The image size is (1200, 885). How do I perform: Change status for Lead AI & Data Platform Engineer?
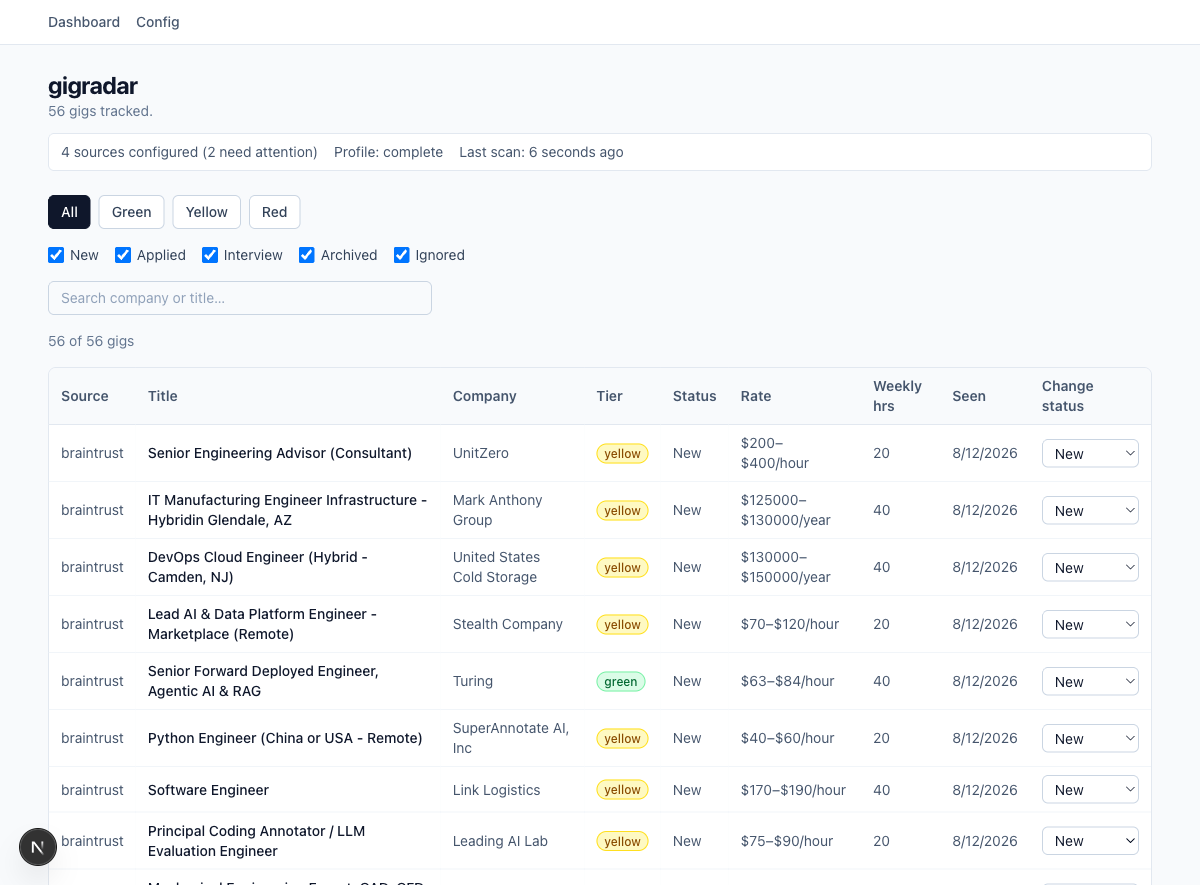click(1090, 624)
